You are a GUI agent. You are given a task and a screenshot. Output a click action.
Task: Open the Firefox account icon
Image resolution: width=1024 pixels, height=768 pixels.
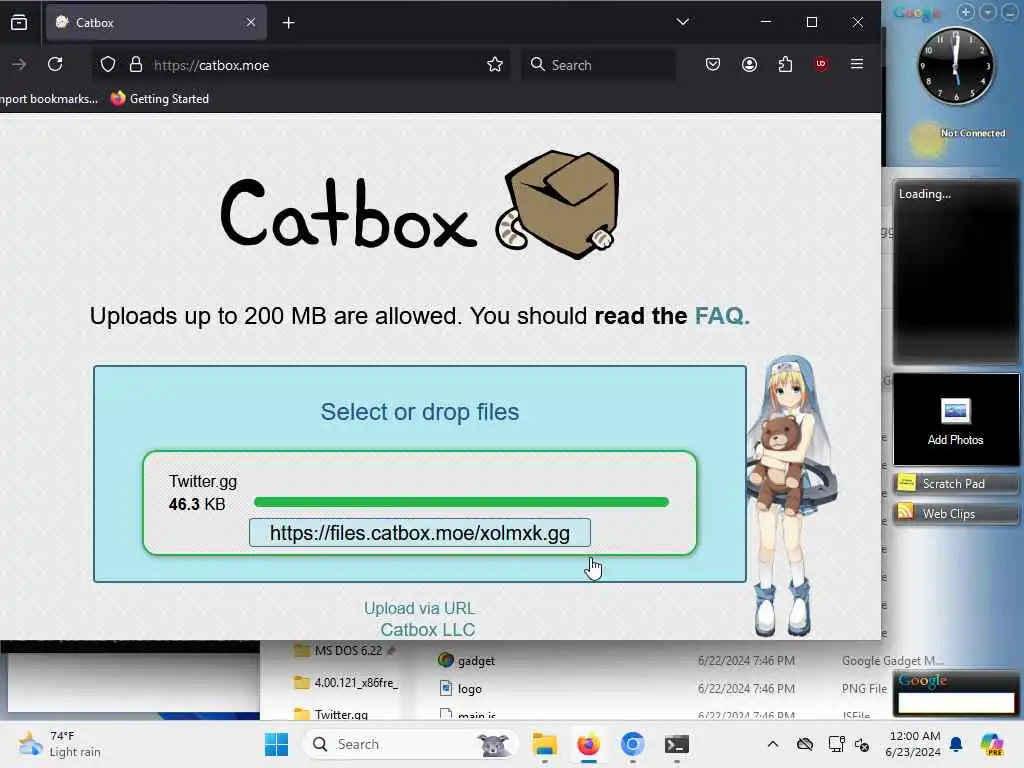coord(749,64)
